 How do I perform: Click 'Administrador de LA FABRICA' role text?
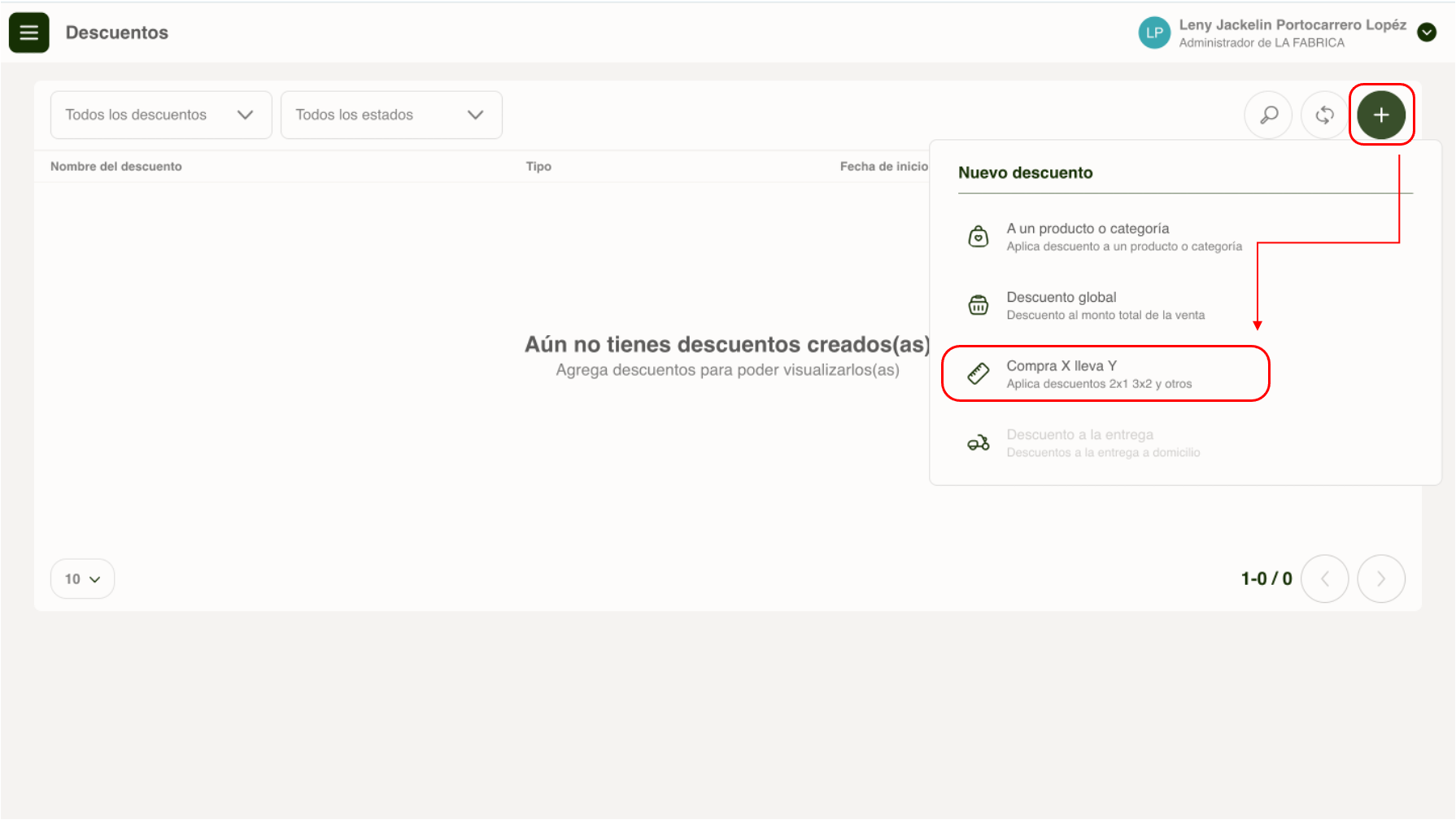pyautogui.click(x=1262, y=43)
